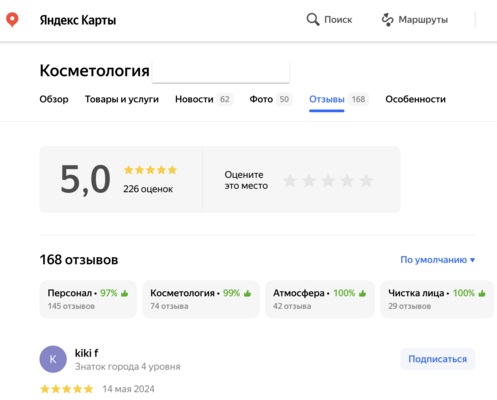Screen dimensions: 497x400
Task: Click the Маршруты label in header
Action: pos(423,20)
